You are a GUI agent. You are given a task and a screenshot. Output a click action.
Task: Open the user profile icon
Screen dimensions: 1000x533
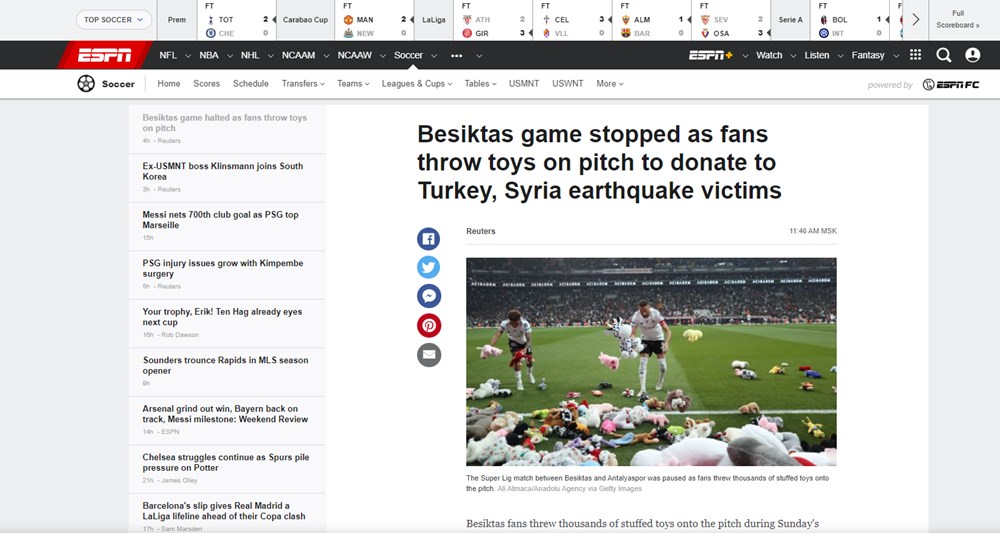pyautogui.click(x=972, y=55)
